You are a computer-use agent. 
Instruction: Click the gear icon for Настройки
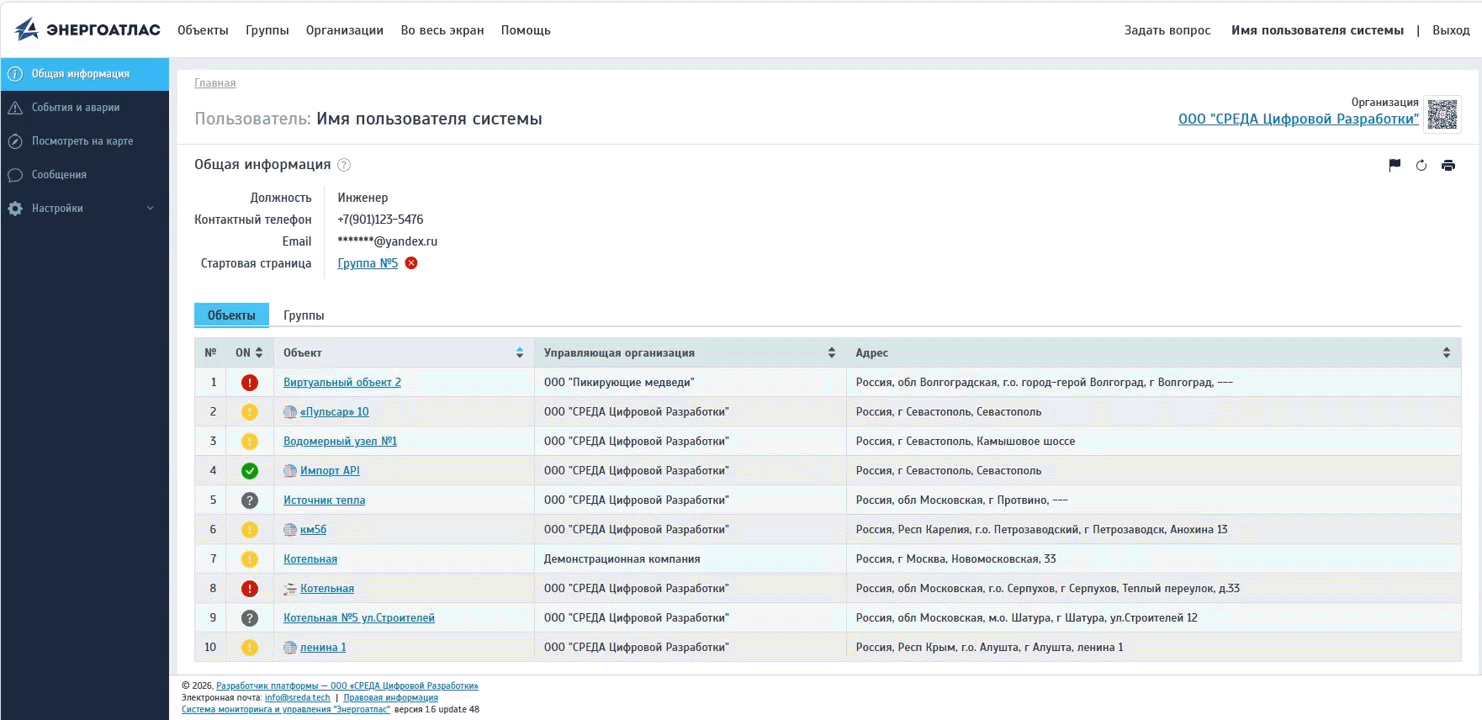[x=15, y=208]
